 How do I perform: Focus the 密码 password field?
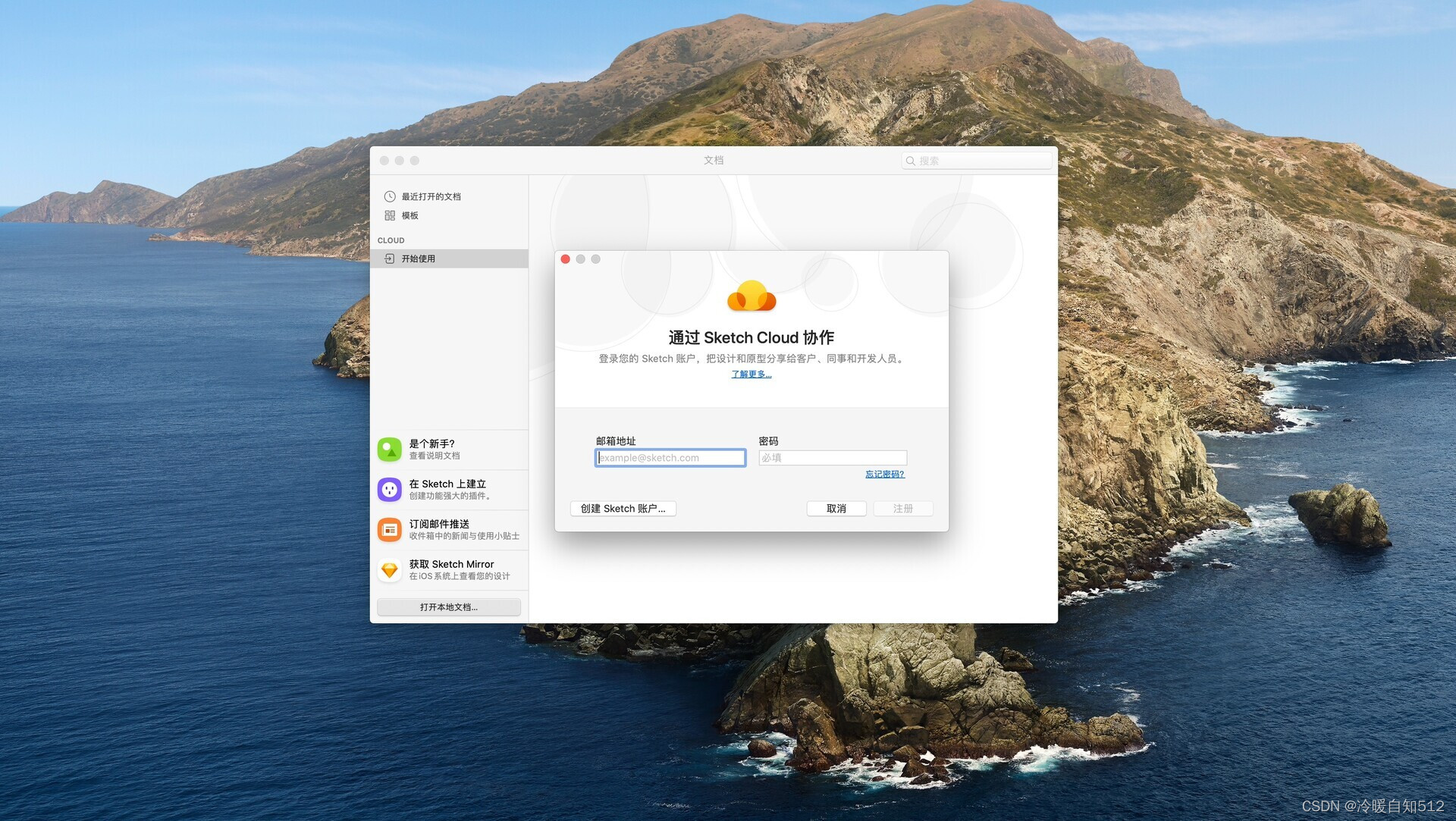tap(833, 458)
